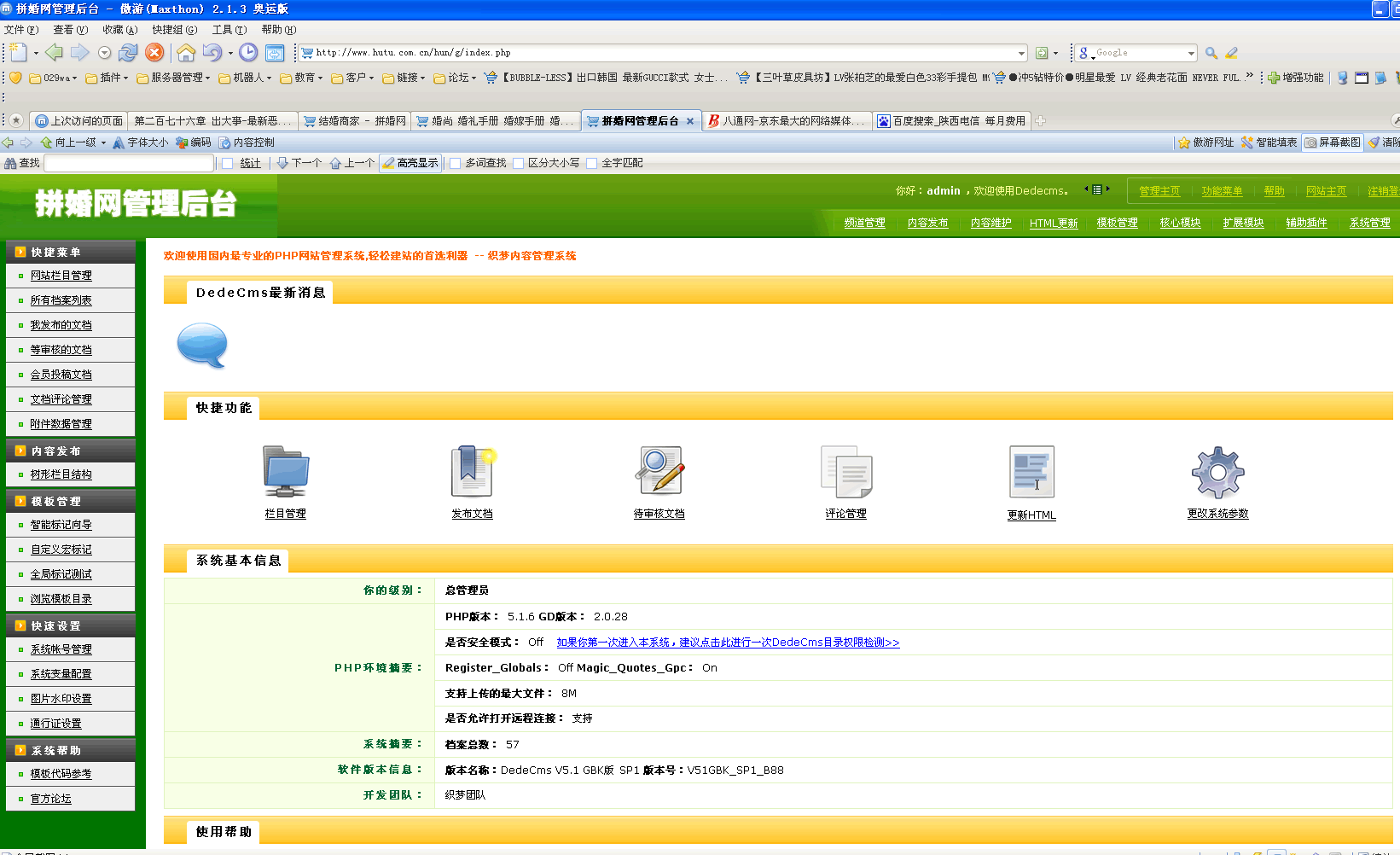
Task: Switch to the 结婚商家 - 拼婚网 tab
Action: (x=354, y=121)
